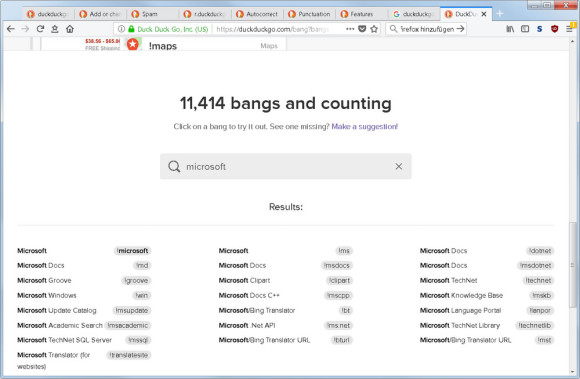
Task: Click the search arrow in search box
Action: coord(461,29)
